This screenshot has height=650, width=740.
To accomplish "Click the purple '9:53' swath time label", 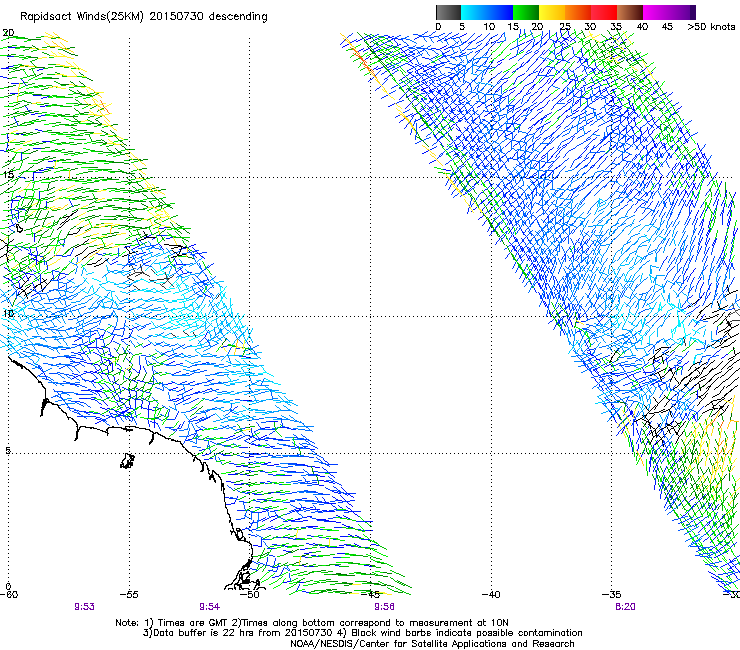I will pos(84,607).
